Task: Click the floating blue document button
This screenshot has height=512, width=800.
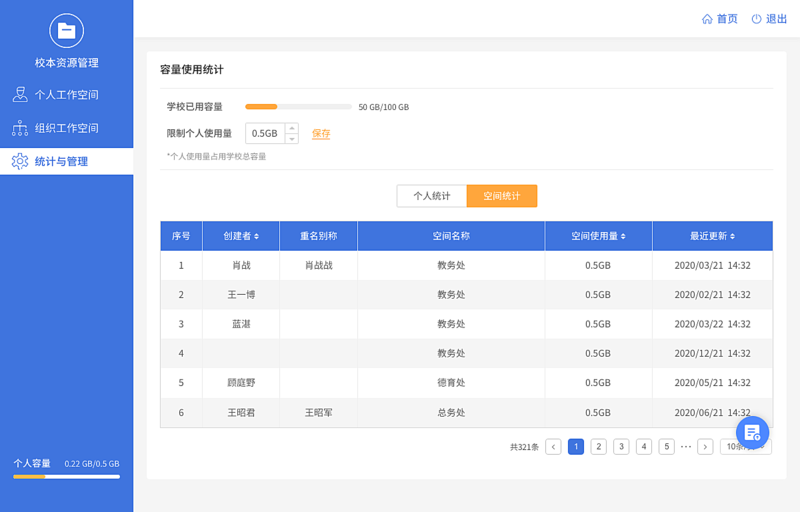Action: click(x=752, y=432)
